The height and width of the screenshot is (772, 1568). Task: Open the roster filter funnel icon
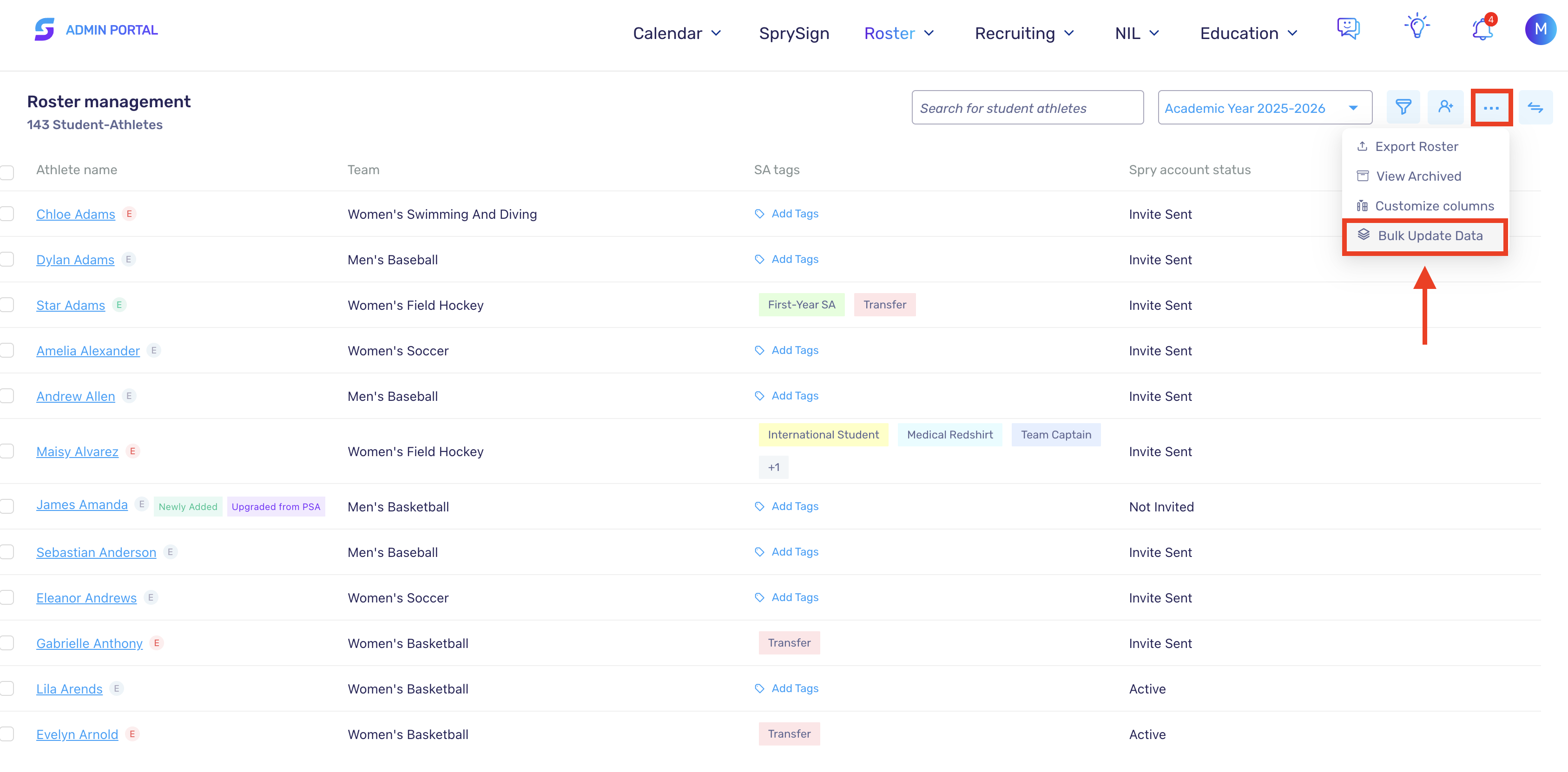pos(1403,108)
